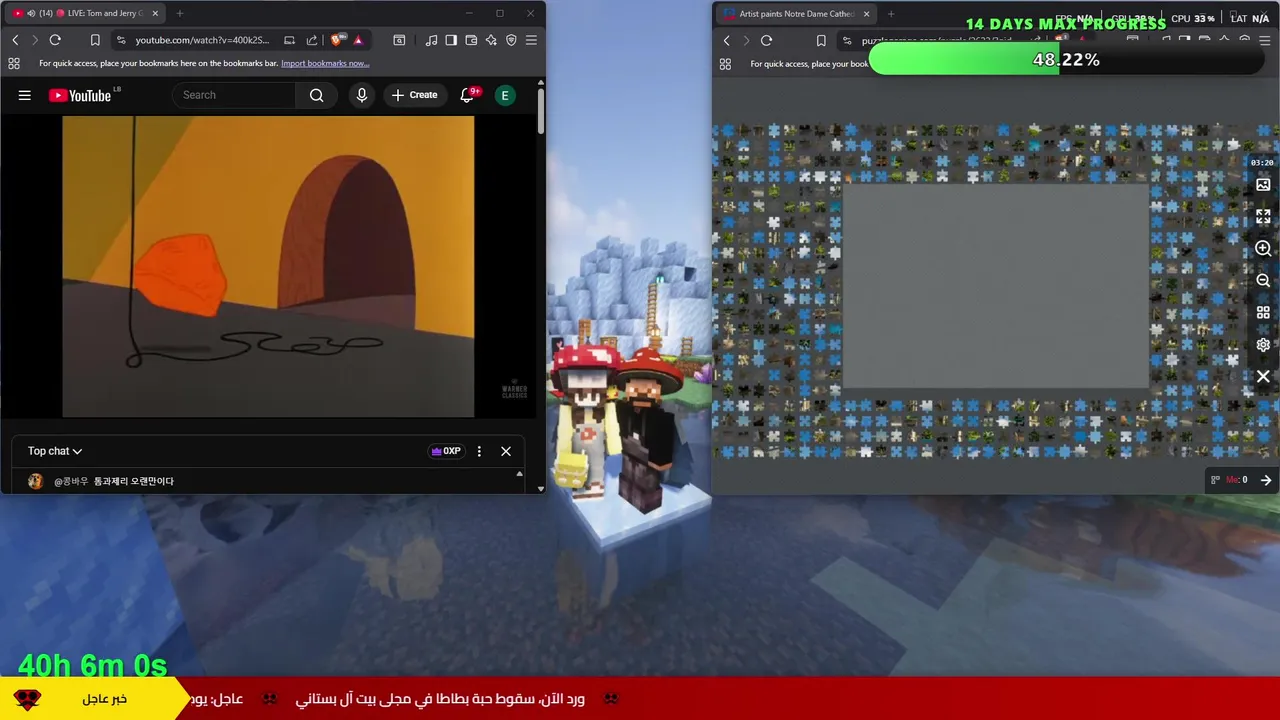The width and height of the screenshot is (1280, 720).
Task: Open the YouTube window browser main menu
Action: point(531,40)
